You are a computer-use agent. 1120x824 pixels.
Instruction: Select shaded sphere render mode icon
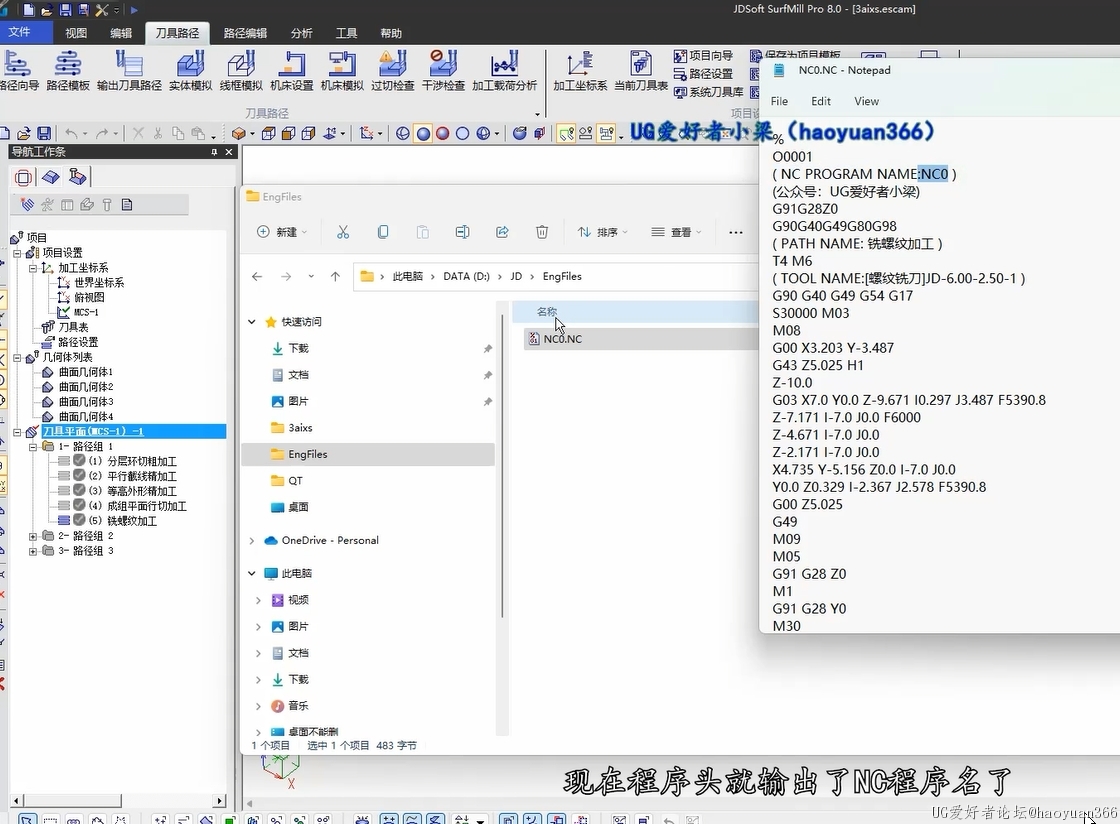pyautogui.click(x=424, y=134)
